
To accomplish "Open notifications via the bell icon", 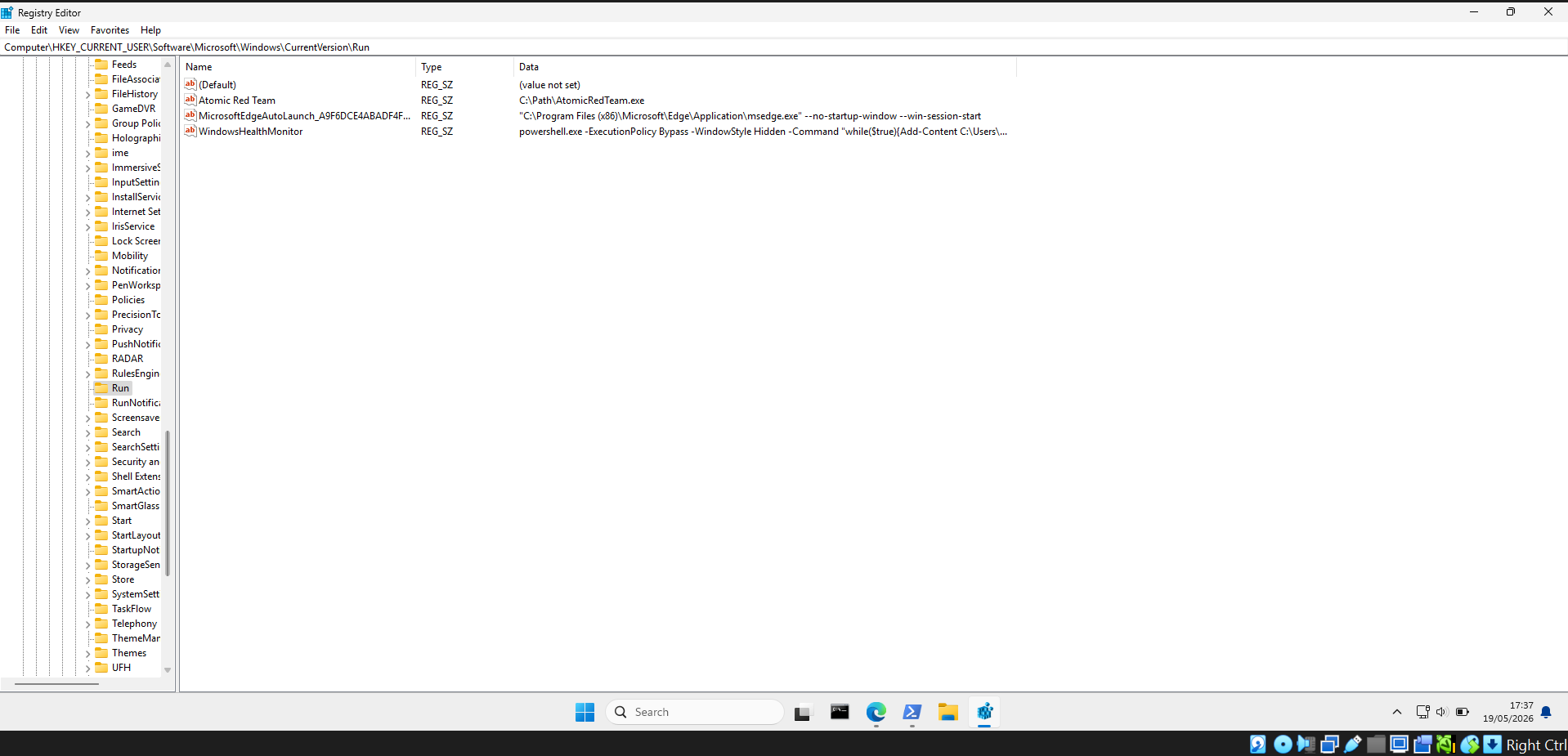I will [x=1546, y=712].
